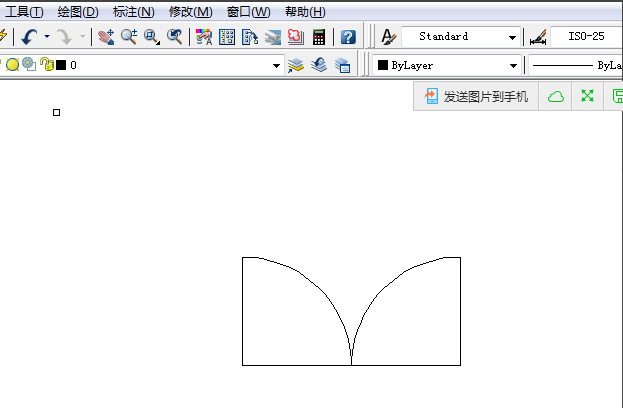Launch the QuickCalc calculator icon
The image size is (623, 408).
coord(319,37)
